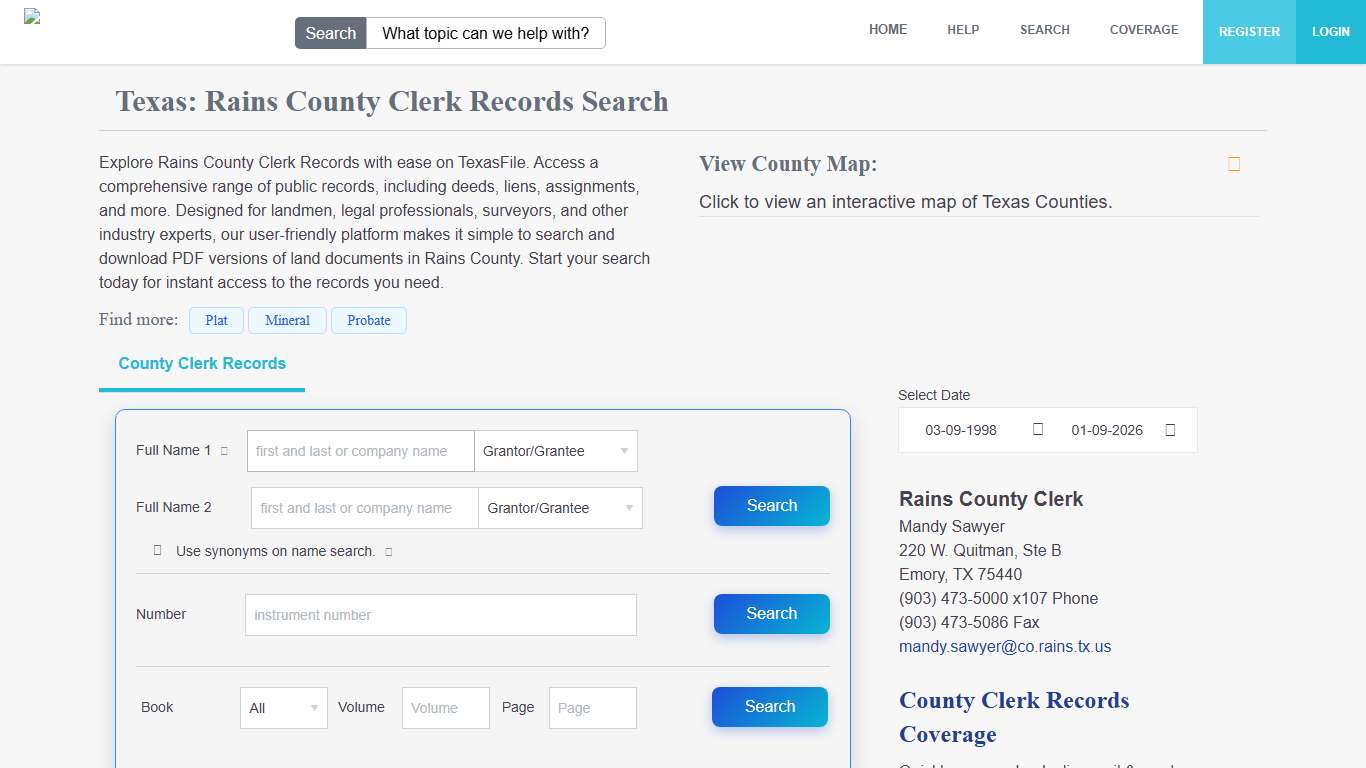Image resolution: width=1366 pixels, height=768 pixels.
Task: Expand the Book dropdown showing All
Action: (283, 707)
